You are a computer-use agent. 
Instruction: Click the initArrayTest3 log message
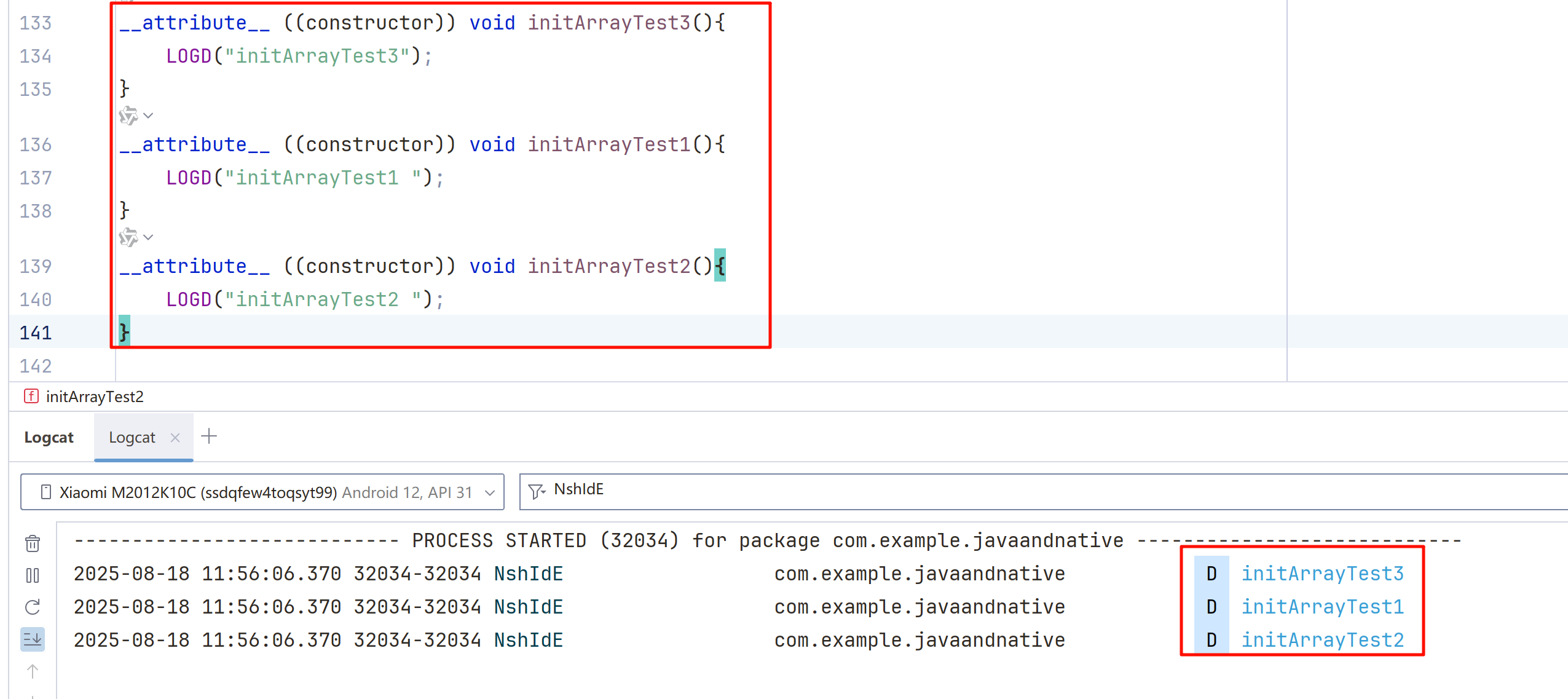tap(1322, 574)
